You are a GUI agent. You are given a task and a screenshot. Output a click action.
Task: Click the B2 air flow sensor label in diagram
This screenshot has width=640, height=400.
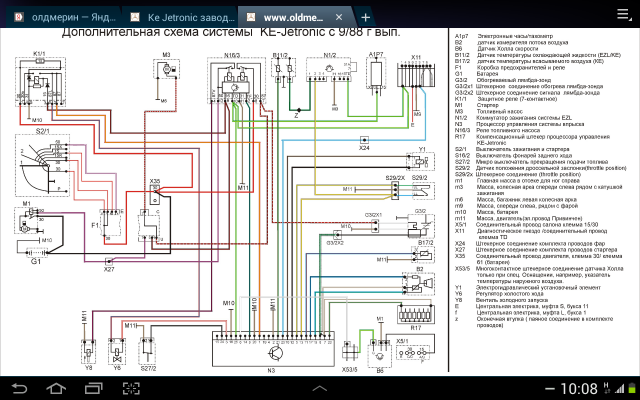[x=420, y=270]
